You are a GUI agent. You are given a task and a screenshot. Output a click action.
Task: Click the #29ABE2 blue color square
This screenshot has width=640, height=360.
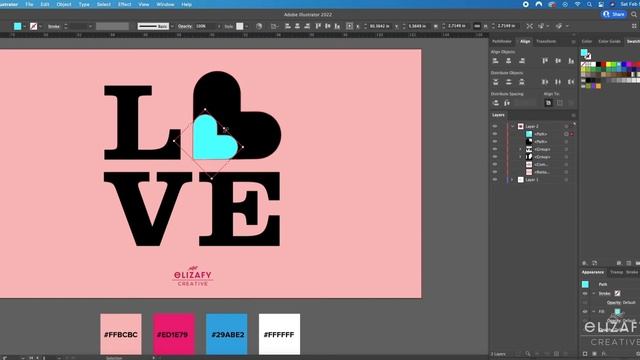pos(227,334)
